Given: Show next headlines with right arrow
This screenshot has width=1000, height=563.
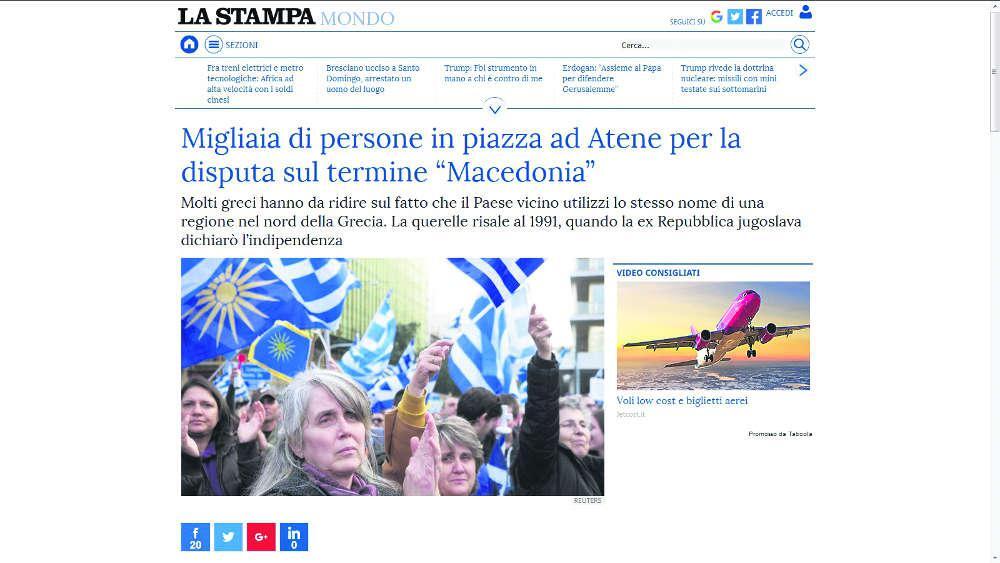Looking at the screenshot, I should [804, 71].
